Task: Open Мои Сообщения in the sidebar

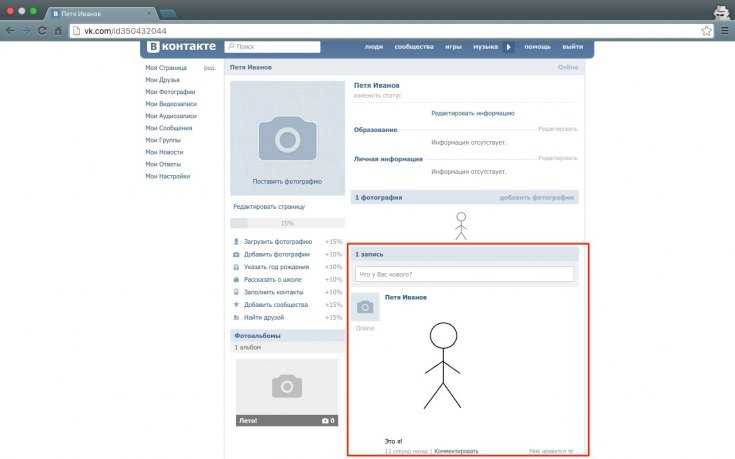Action: point(169,128)
